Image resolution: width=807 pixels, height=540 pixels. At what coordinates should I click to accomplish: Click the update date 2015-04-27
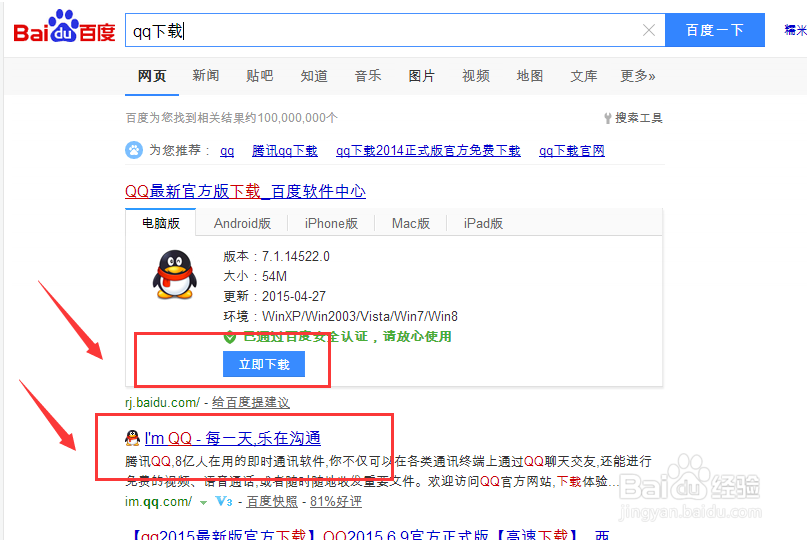coord(294,297)
